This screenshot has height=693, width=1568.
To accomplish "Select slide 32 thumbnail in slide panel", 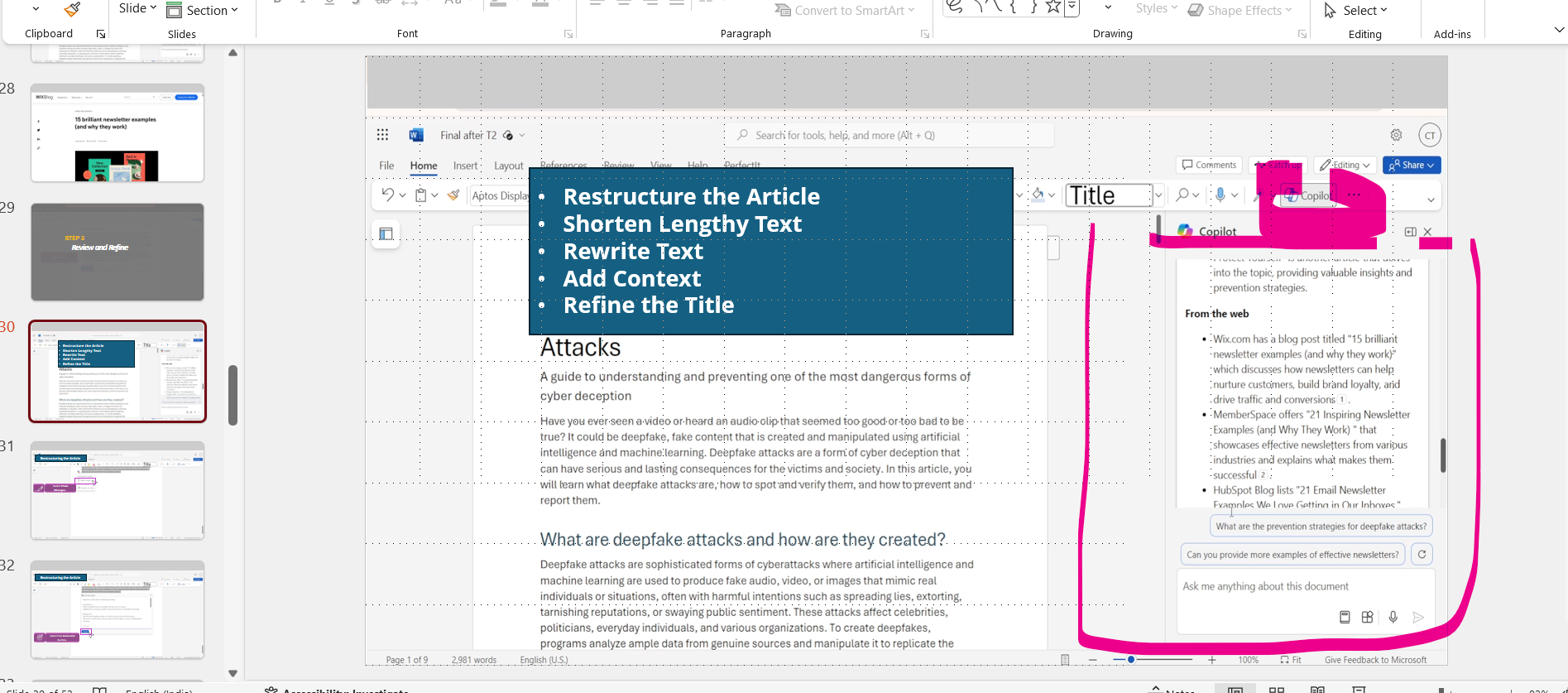I will coord(117,609).
